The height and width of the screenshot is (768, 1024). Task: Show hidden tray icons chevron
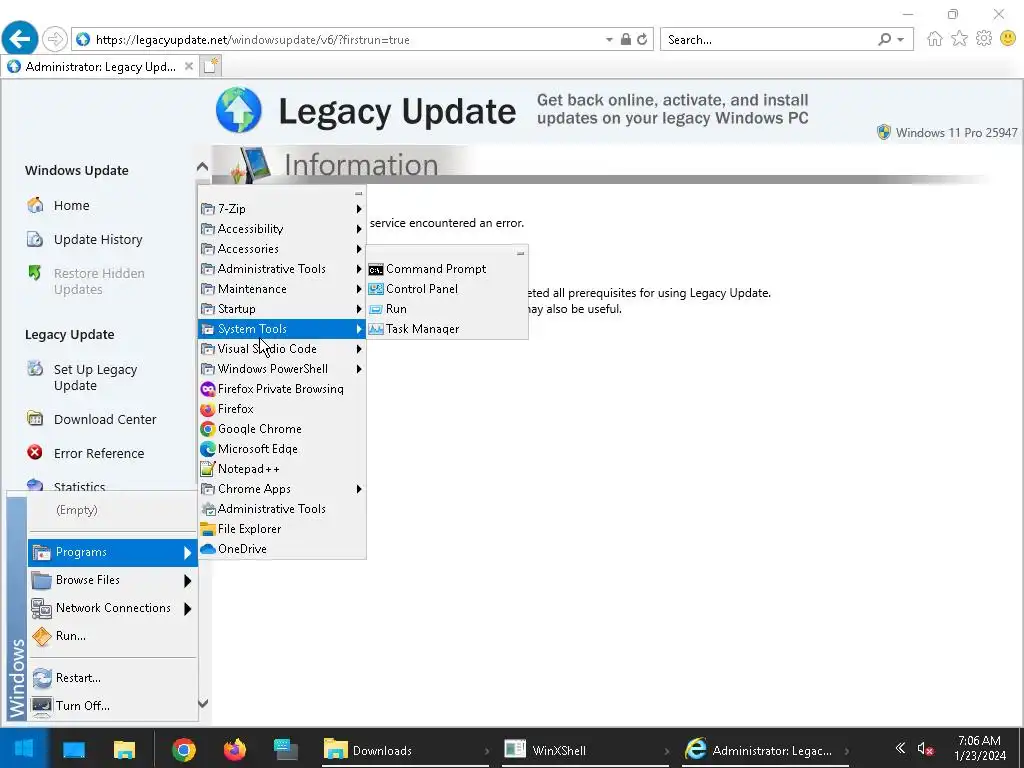point(900,748)
